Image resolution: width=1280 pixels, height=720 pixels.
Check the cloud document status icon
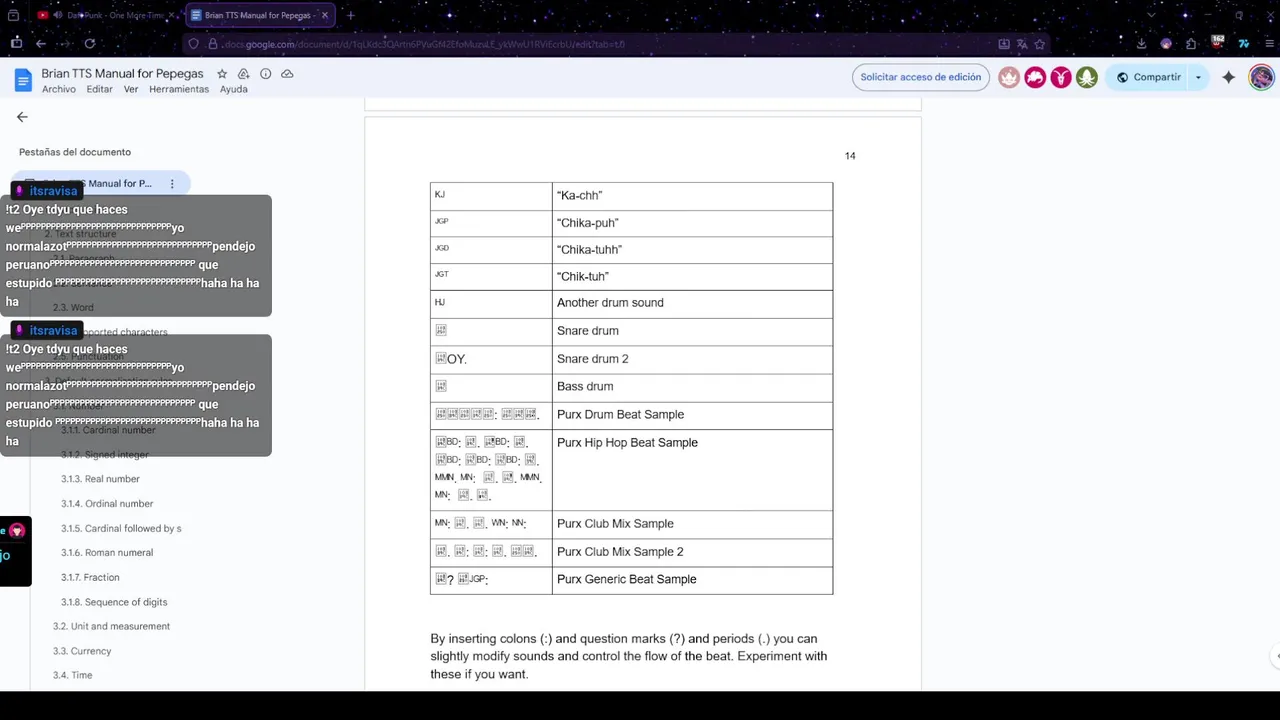(287, 74)
